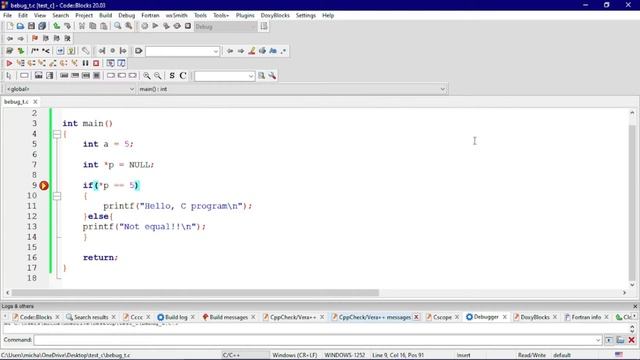
Task: Click the Build and run icon
Action: coord(166,26)
